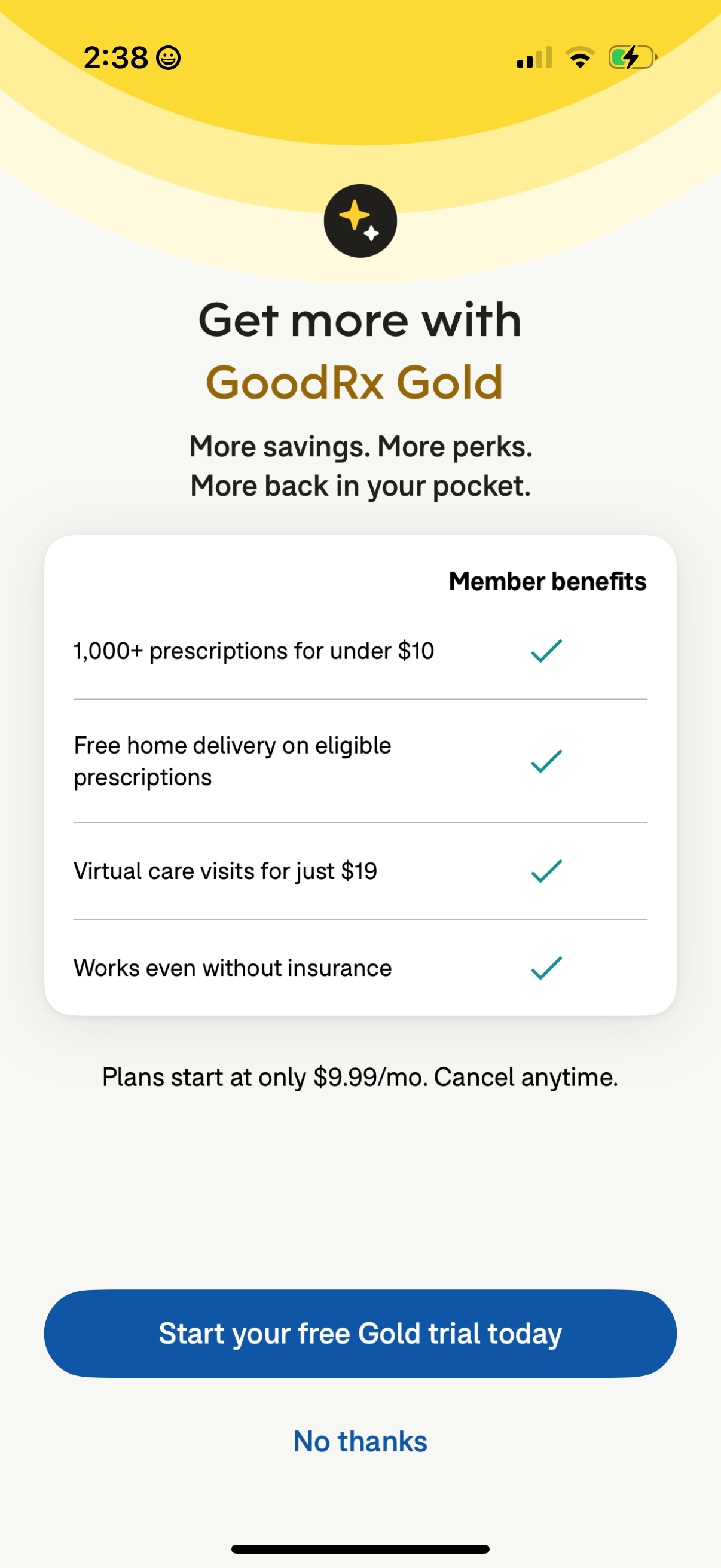The image size is (721, 1568).
Task: Tap the GoodRx Gold sparkle icon
Action: 360,221
